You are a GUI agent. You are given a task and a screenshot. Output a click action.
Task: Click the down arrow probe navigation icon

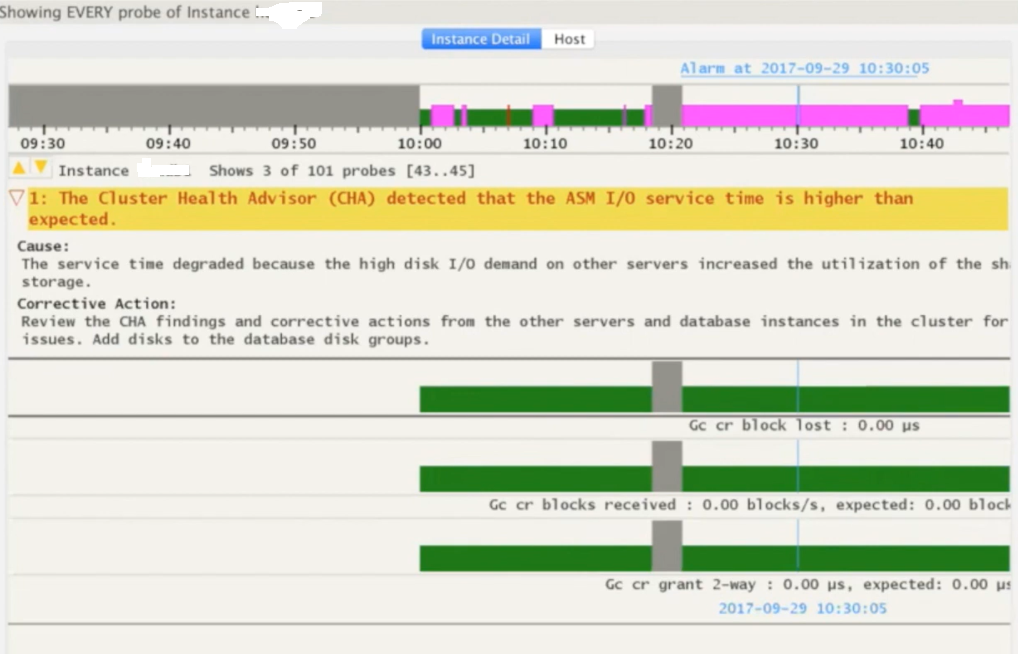coord(40,168)
